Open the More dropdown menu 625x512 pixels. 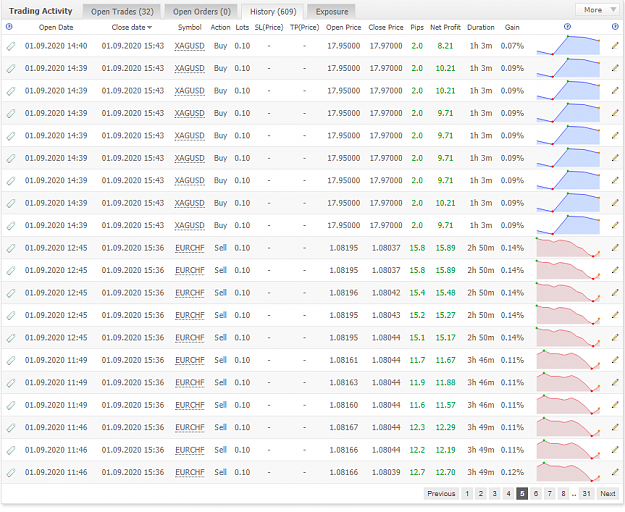pyautogui.click(x=597, y=10)
